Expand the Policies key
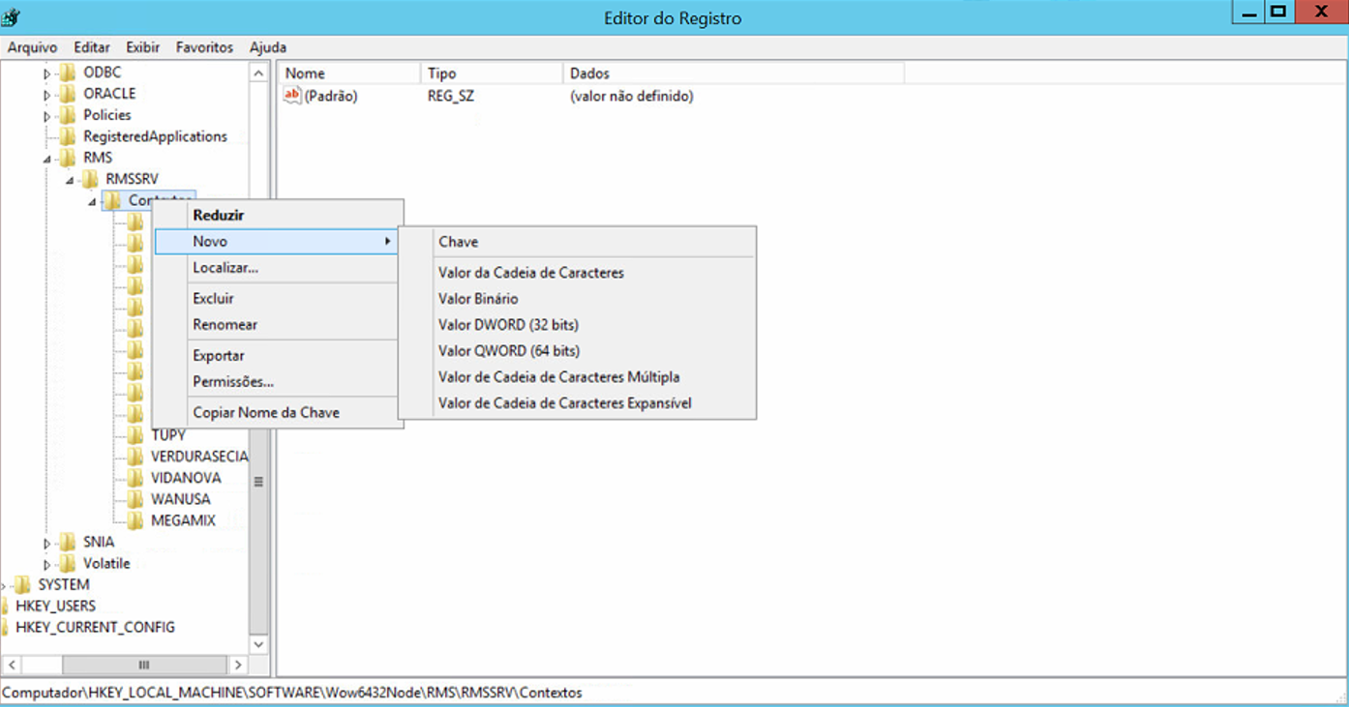Viewport: 1349px width, 707px height. [x=47, y=116]
